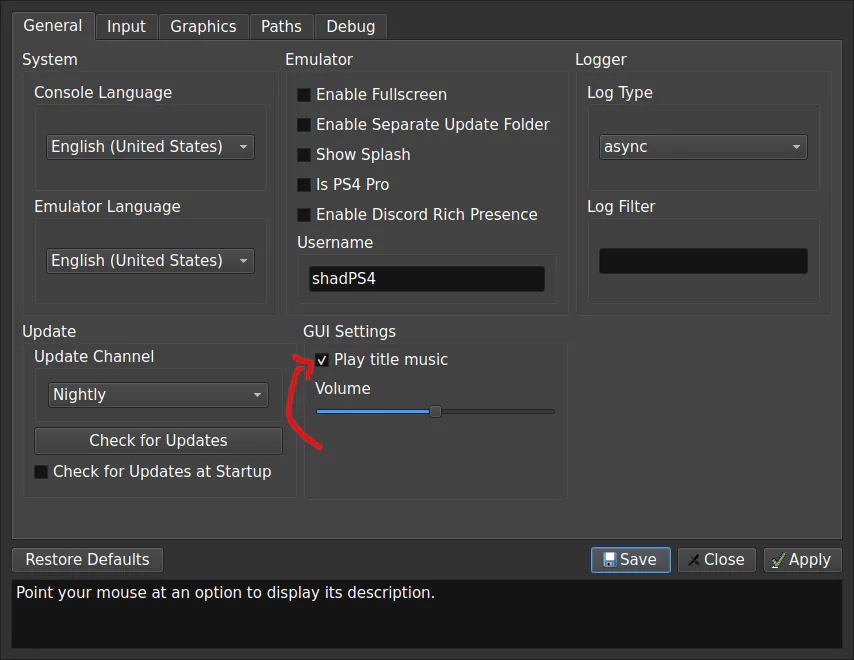The image size is (854, 660).
Task: Enable Fullscreen checkbox
Action: (x=303, y=95)
